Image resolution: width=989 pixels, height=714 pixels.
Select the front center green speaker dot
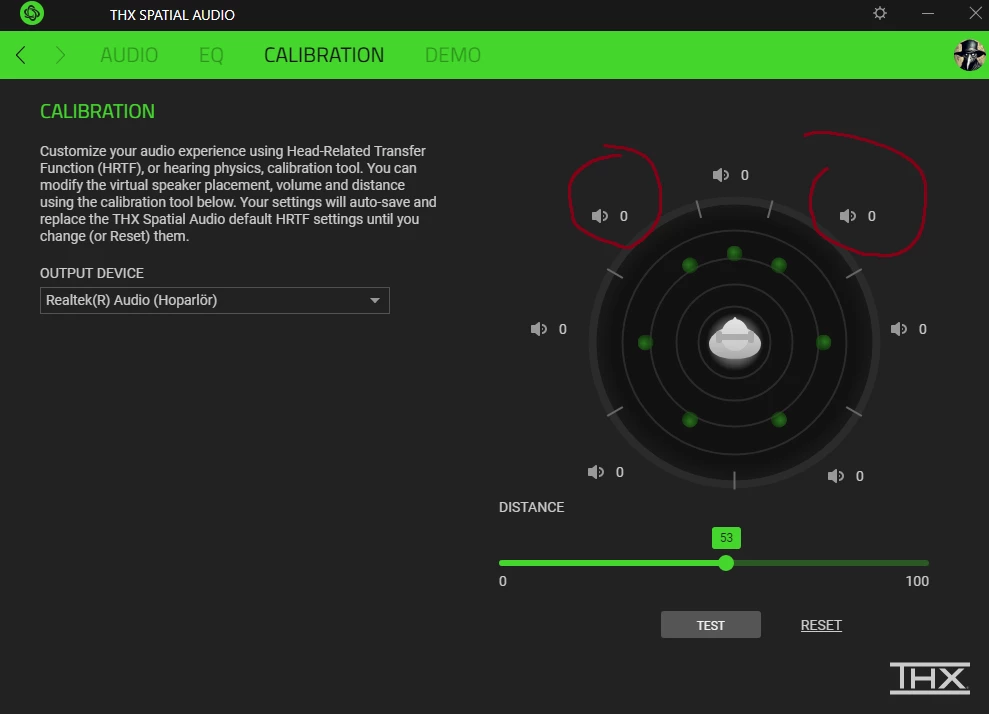click(x=734, y=254)
